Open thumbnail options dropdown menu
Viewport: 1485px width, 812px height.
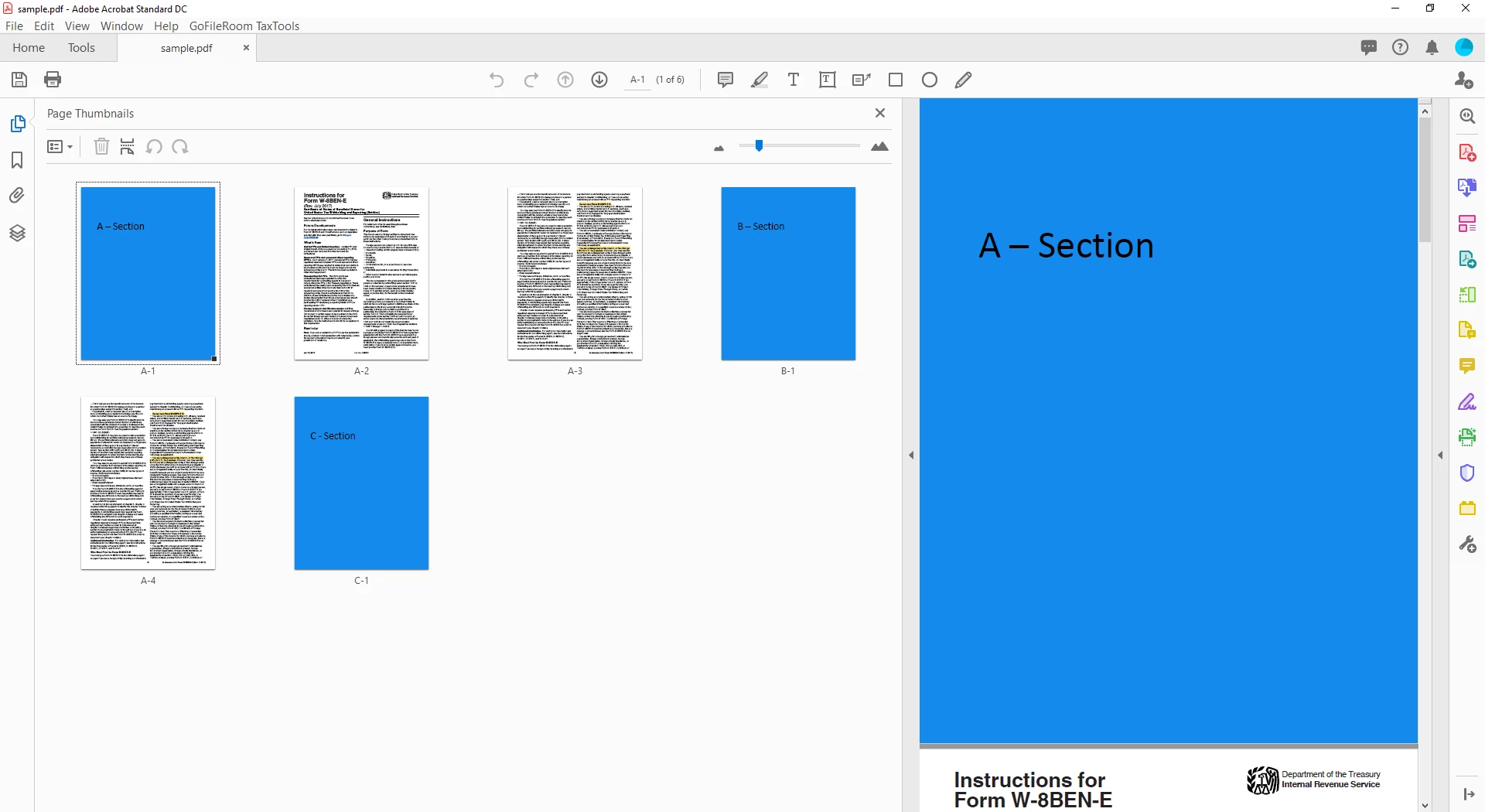60,146
